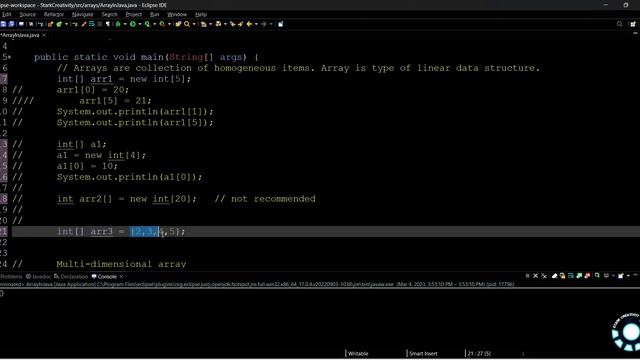Toggle Show Whitespace Characters pilcrow icon
The width and height of the screenshot is (640, 360).
click(107, 24)
